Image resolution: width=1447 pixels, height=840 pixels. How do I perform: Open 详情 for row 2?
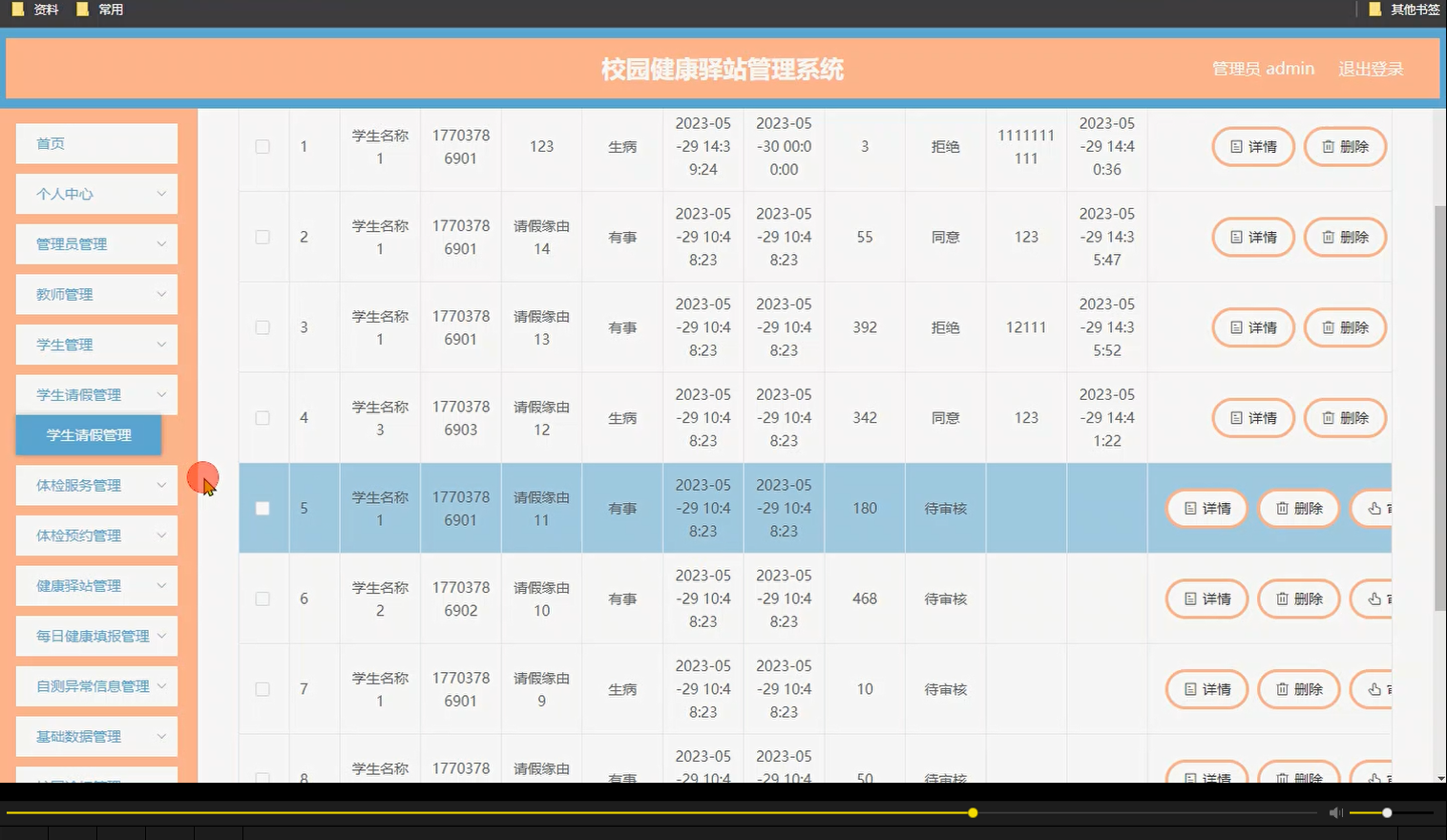(x=1253, y=237)
